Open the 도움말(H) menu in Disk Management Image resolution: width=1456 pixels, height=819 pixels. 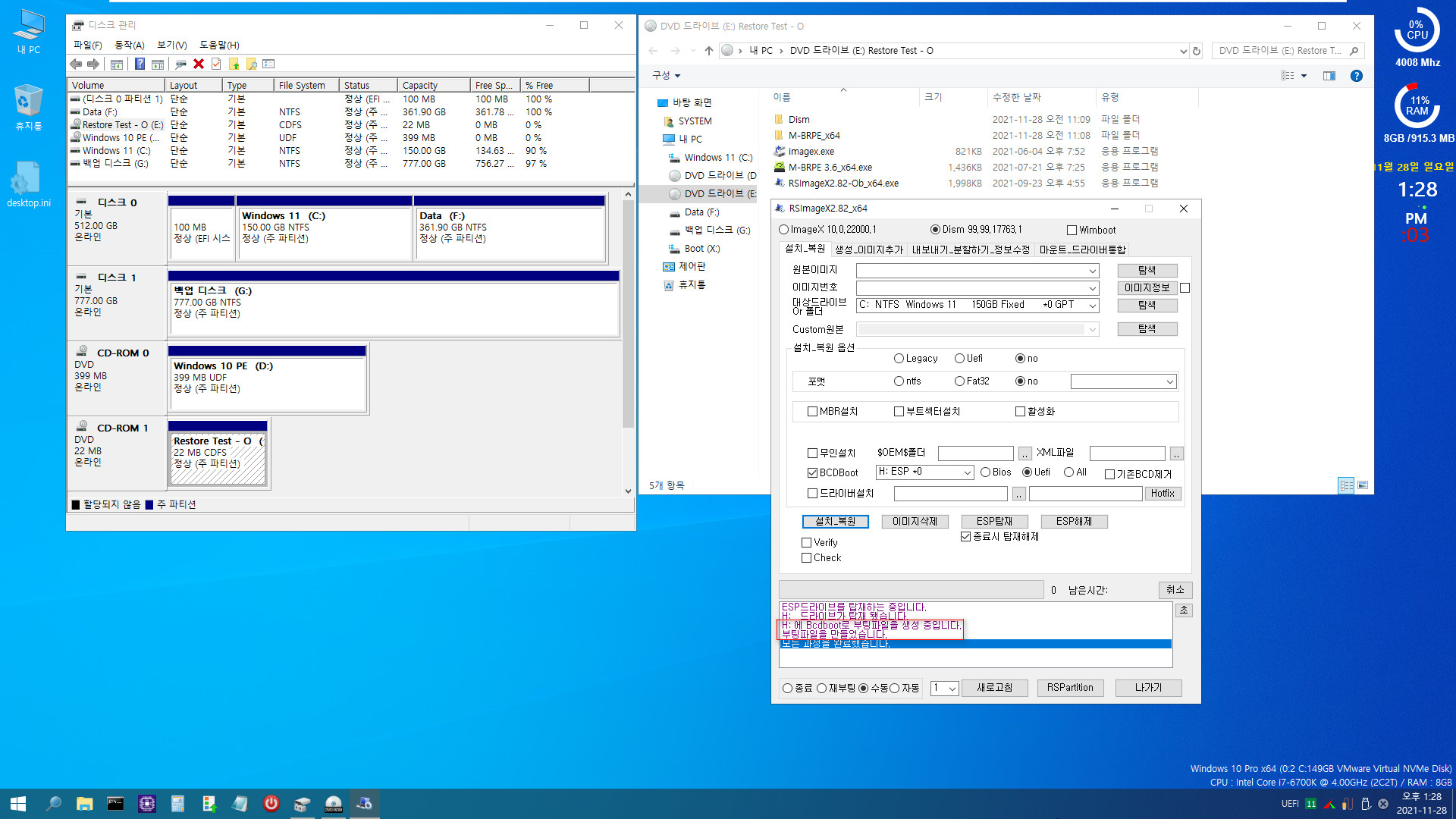tap(219, 45)
